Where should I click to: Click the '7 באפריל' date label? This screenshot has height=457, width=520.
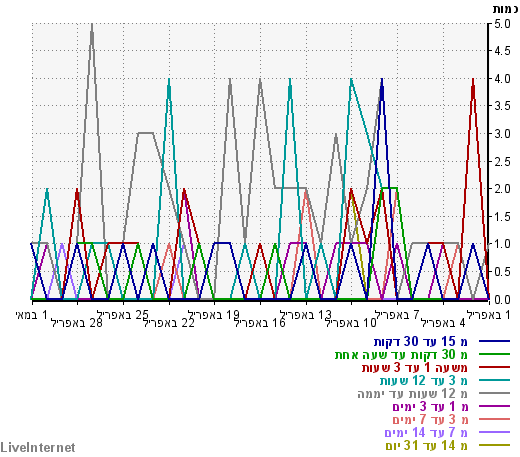coord(397,315)
